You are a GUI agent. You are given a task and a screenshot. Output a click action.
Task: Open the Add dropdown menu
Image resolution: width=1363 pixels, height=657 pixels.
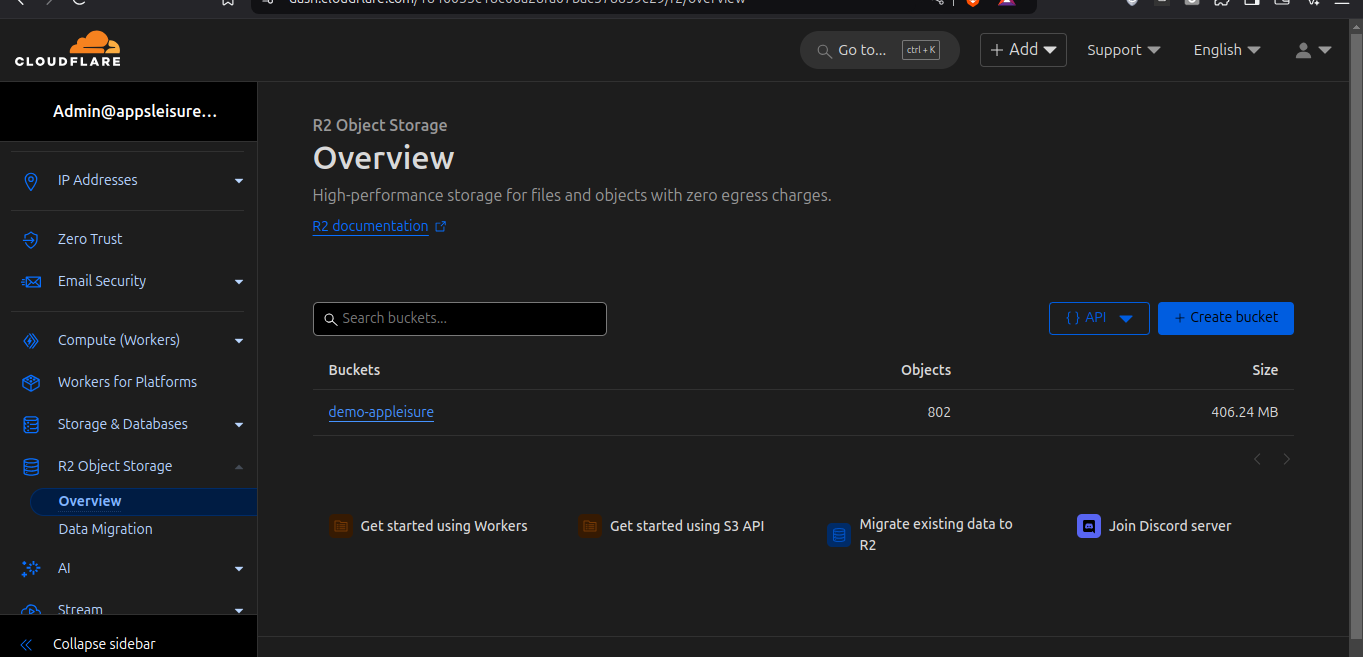1022,49
